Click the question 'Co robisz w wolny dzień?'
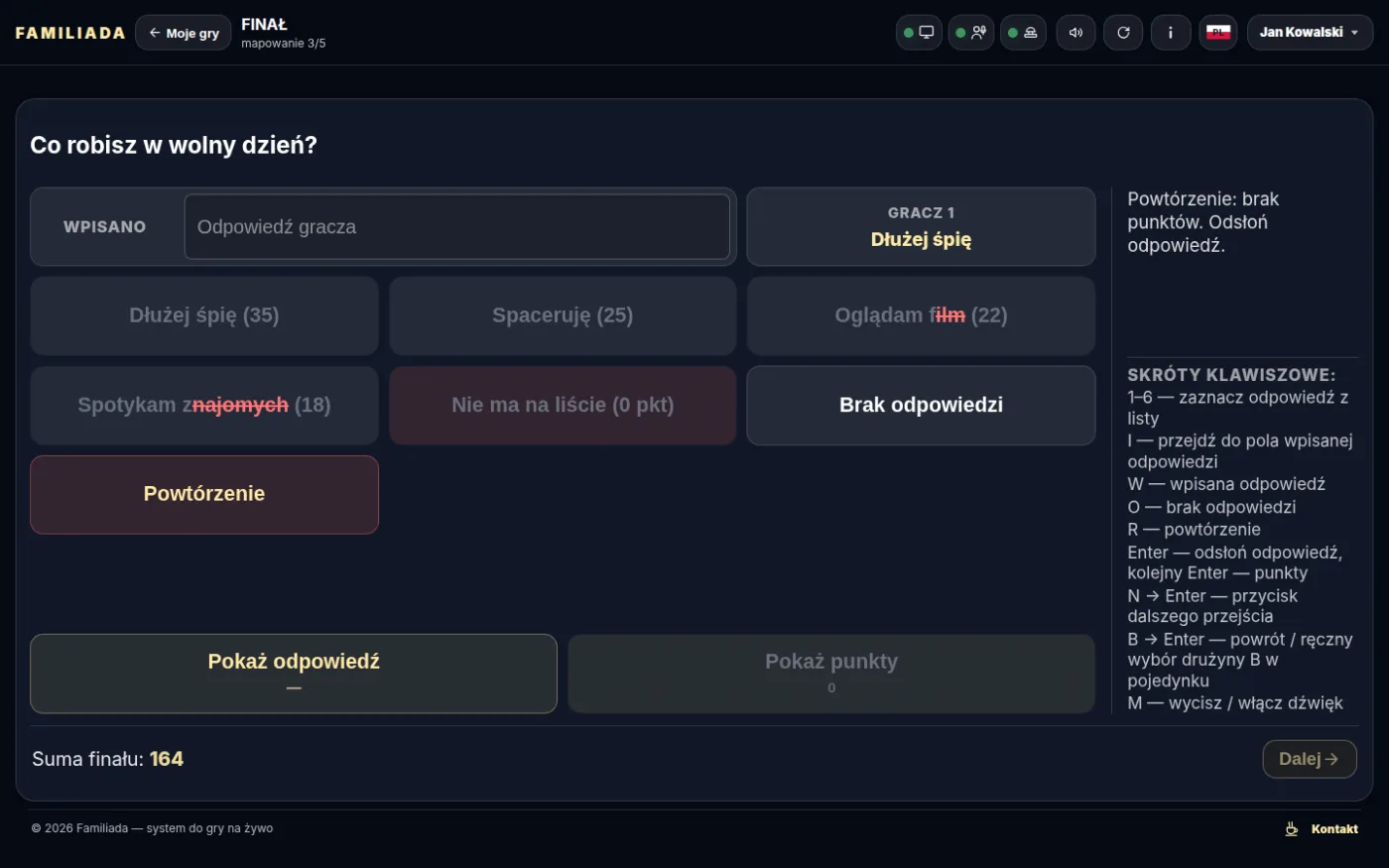Viewport: 1389px width, 868px height. 174,145
